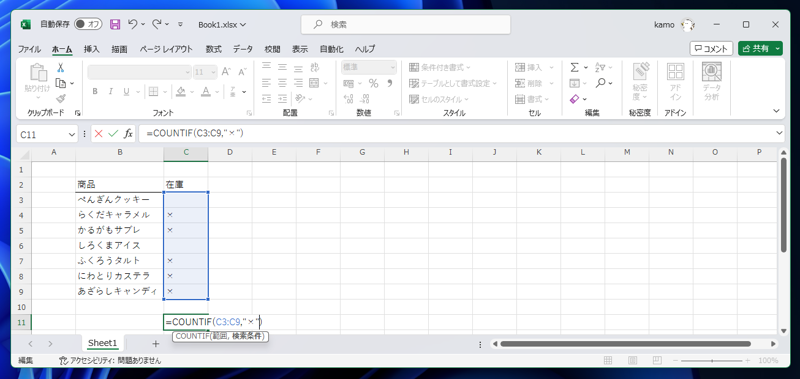Click the merge and center icon

click(x=314, y=83)
